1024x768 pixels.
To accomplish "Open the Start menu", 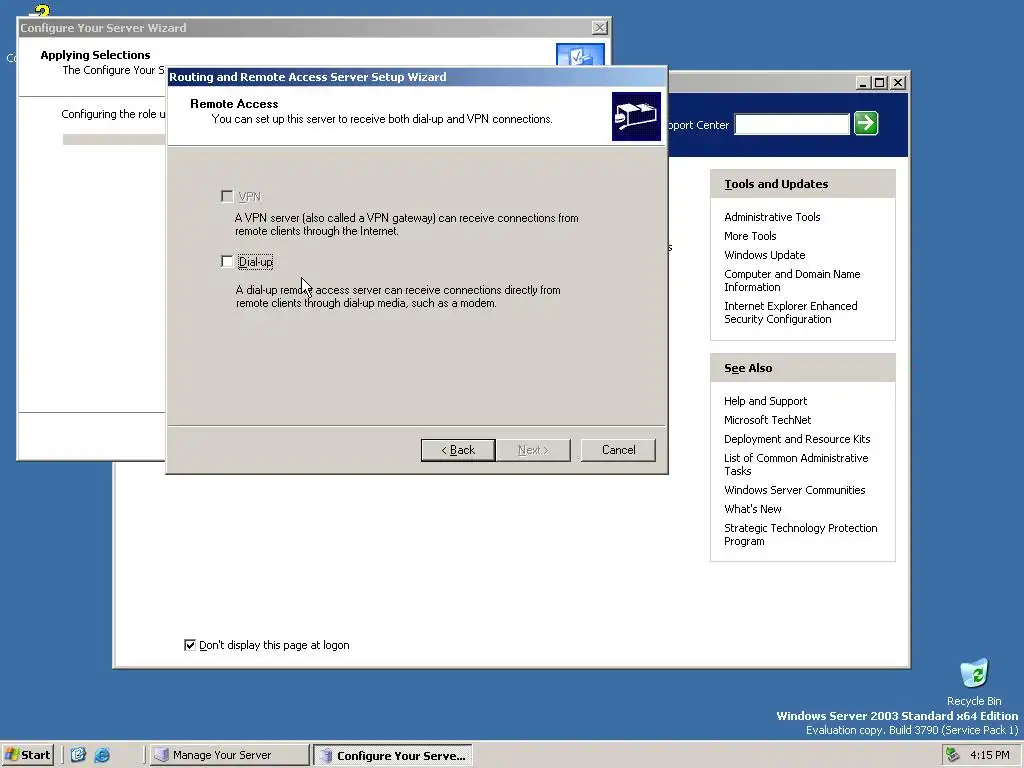I will coord(27,755).
